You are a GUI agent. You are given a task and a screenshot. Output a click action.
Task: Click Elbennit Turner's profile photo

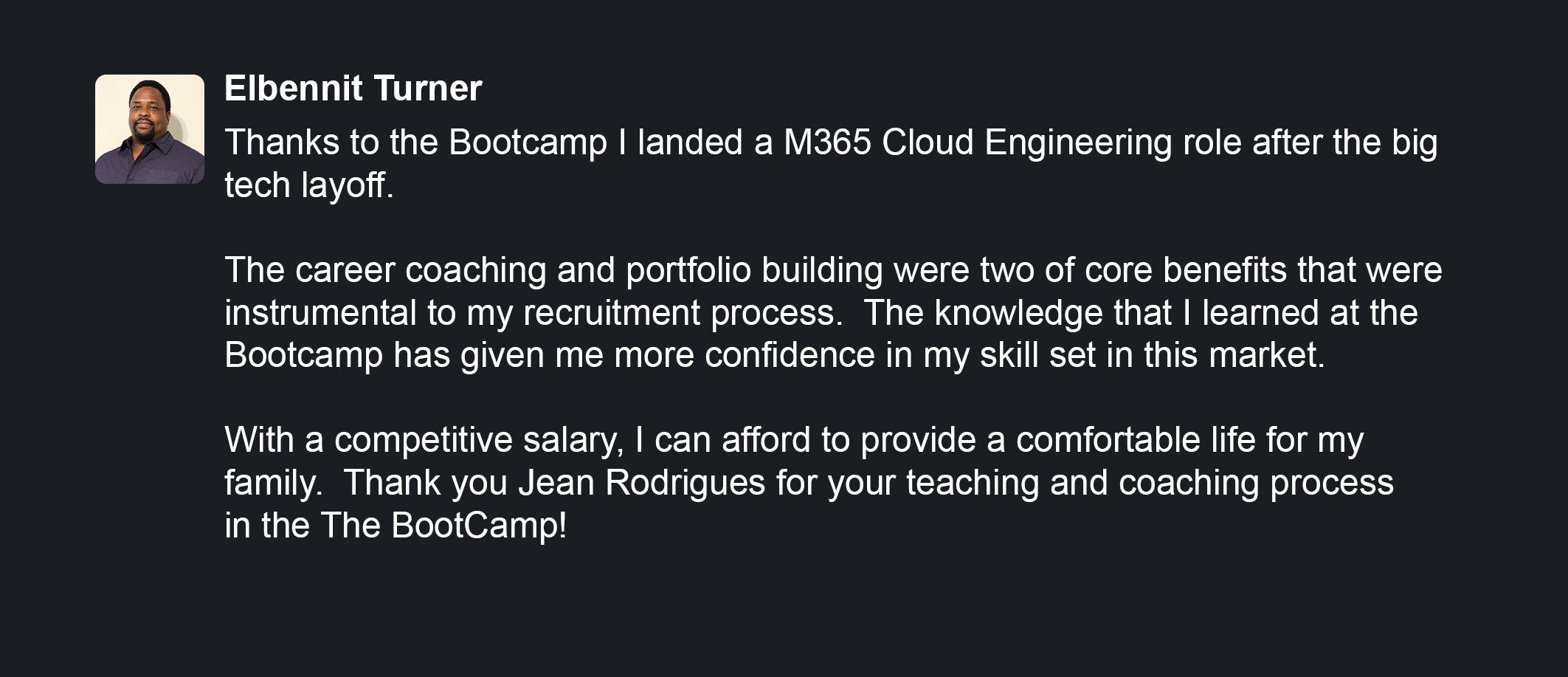(x=150, y=129)
